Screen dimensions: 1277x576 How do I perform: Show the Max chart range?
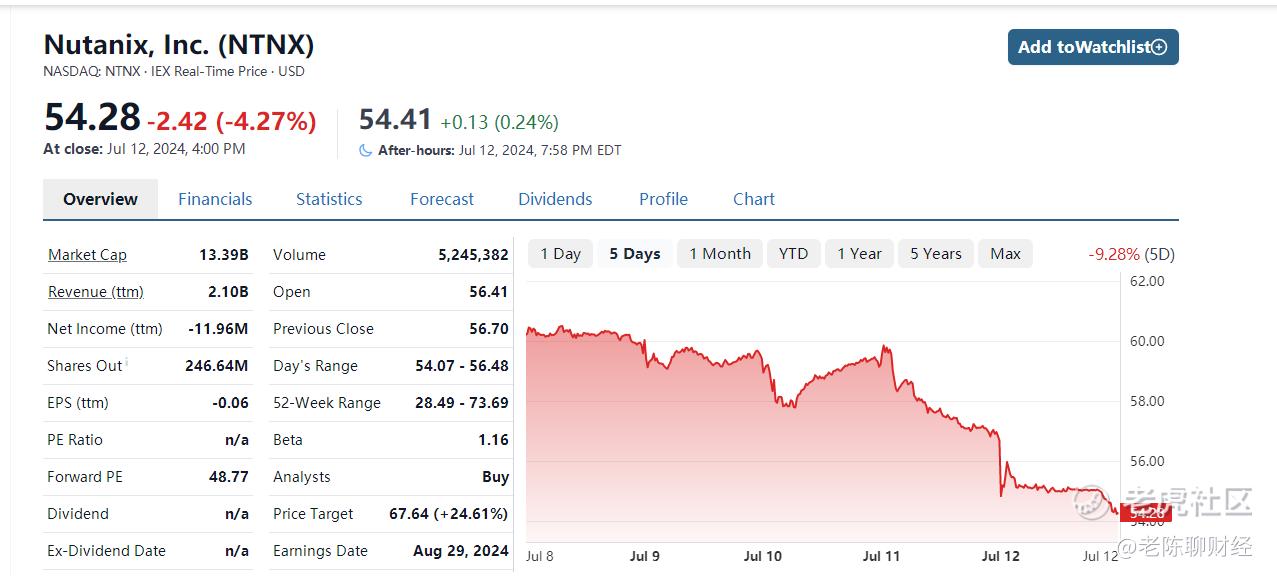click(1005, 254)
